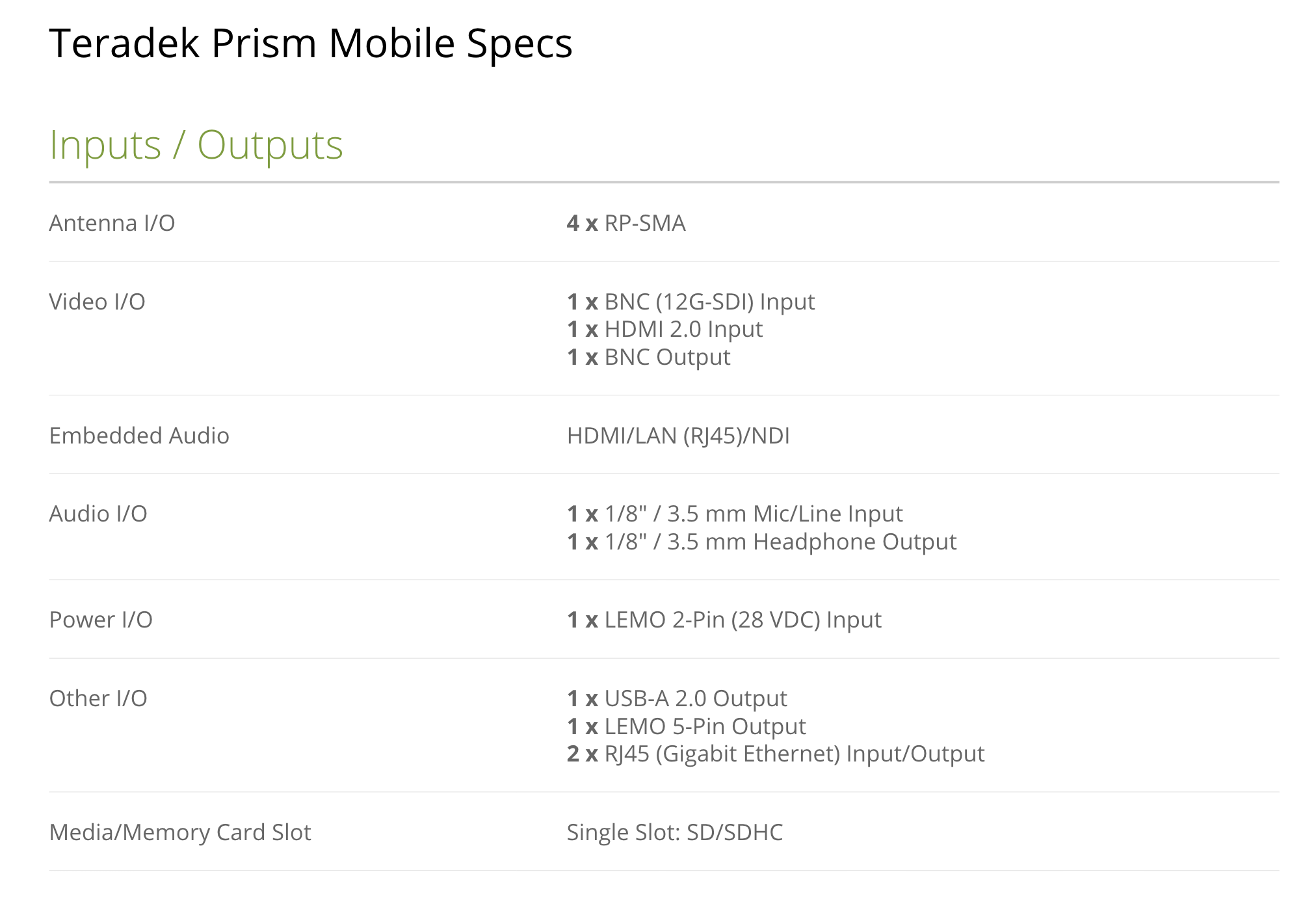Click the Teradek Prism Mobile Specs title
This screenshot has height=900, width=1316.
coord(310,44)
